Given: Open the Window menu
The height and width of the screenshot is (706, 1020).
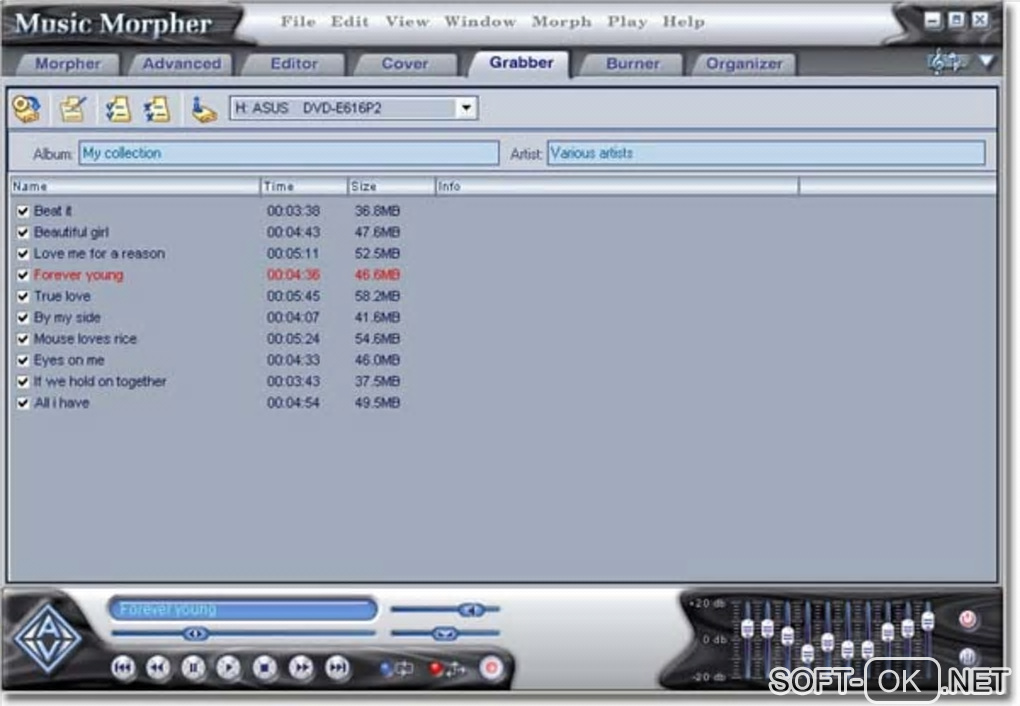Looking at the screenshot, I should pos(480,21).
